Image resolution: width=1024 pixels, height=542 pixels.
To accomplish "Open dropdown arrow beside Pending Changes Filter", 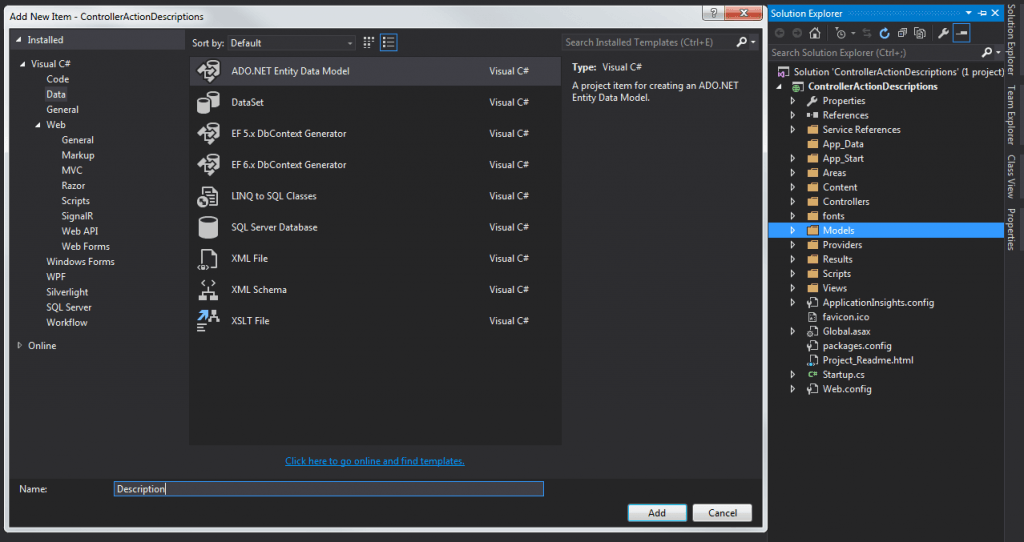I will point(853,33).
